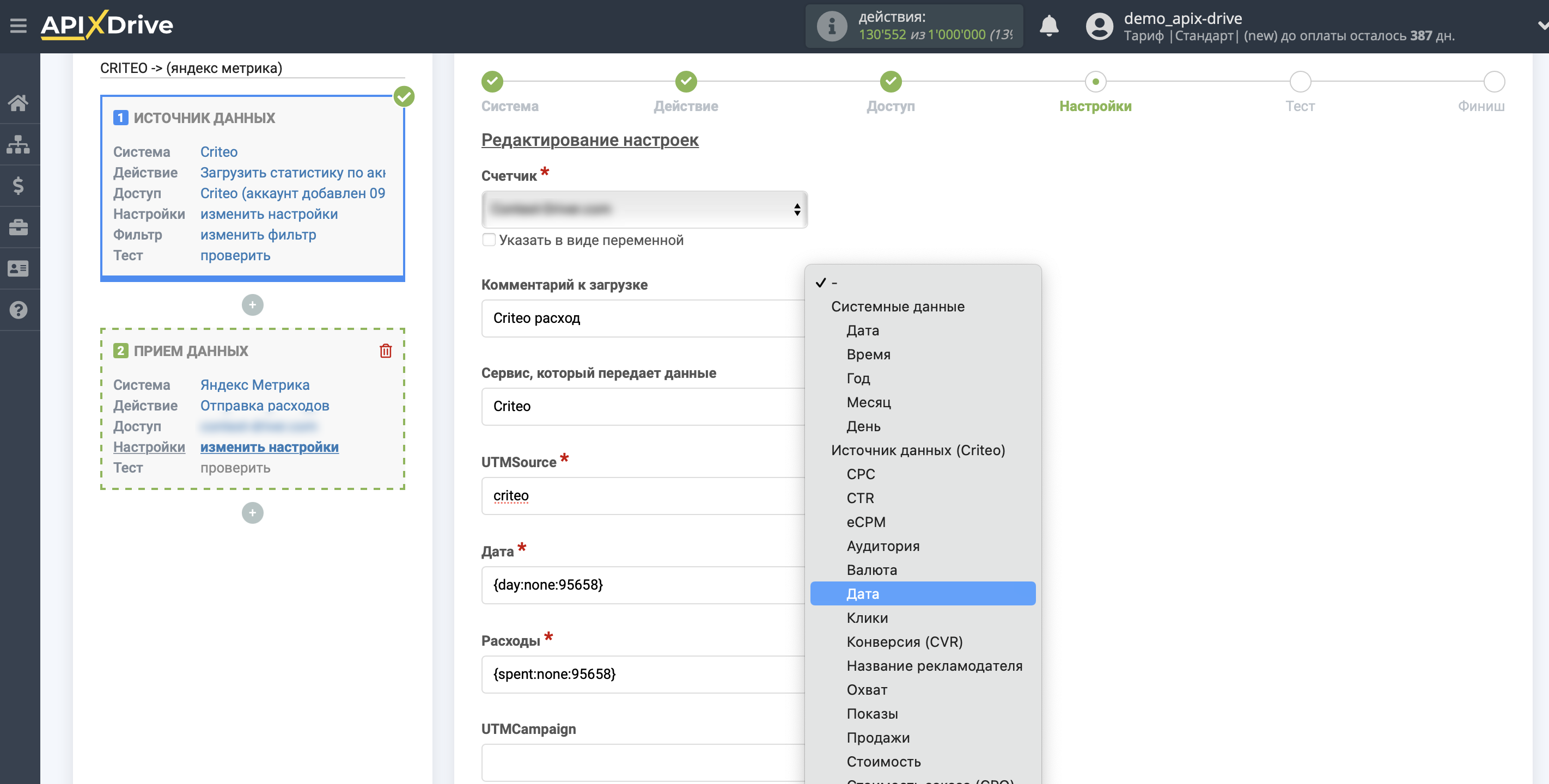The height and width of the screenshot is (784, 1549).
Task: Click source изменить настройки link
Action: click(269, 214)
